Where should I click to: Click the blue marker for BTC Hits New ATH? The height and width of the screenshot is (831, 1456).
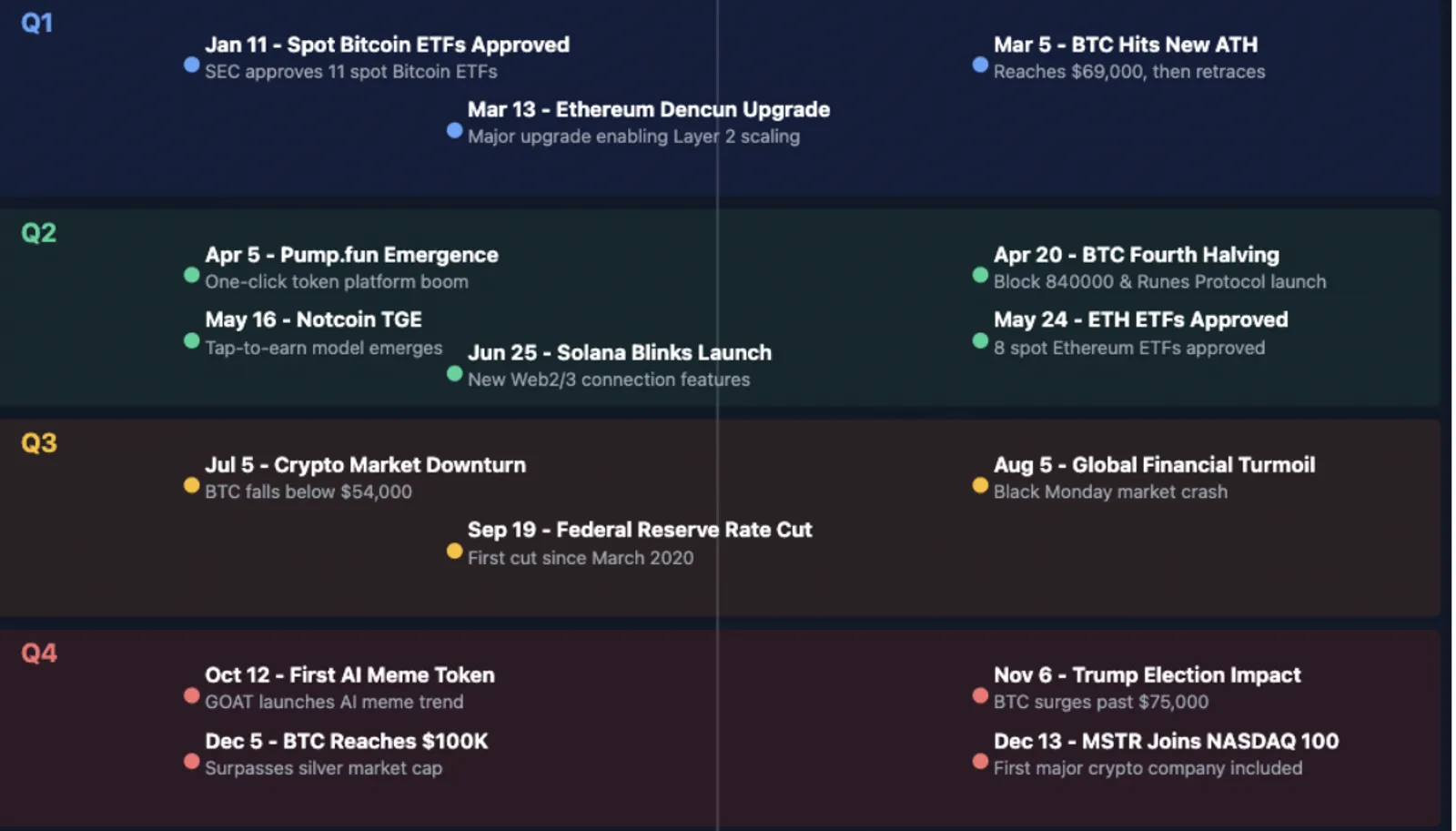pyautogui.click(x=980, y=65)
